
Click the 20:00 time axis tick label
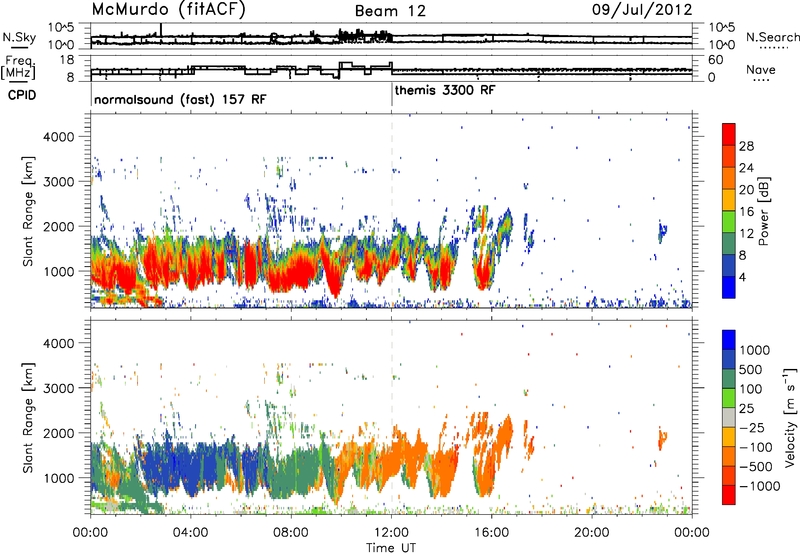592,533
